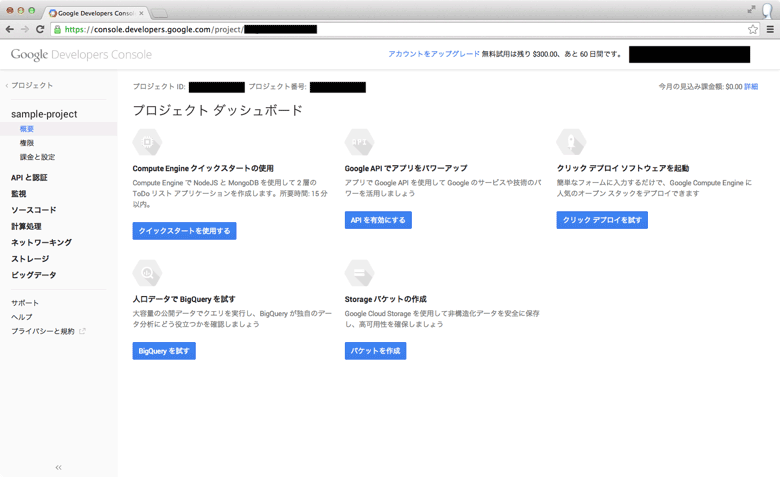The width and height of the screenshot is (780, 477).
Task: Expand the ソースコード section
Action: click(x=34, y=210)
